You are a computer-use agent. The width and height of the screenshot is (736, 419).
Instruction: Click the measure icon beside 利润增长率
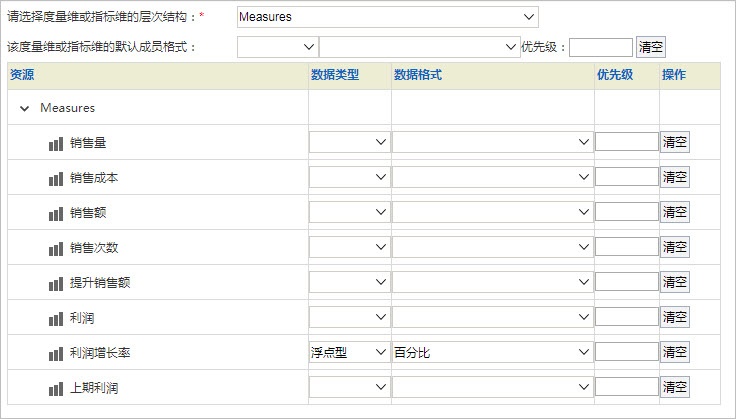point(56,354)
